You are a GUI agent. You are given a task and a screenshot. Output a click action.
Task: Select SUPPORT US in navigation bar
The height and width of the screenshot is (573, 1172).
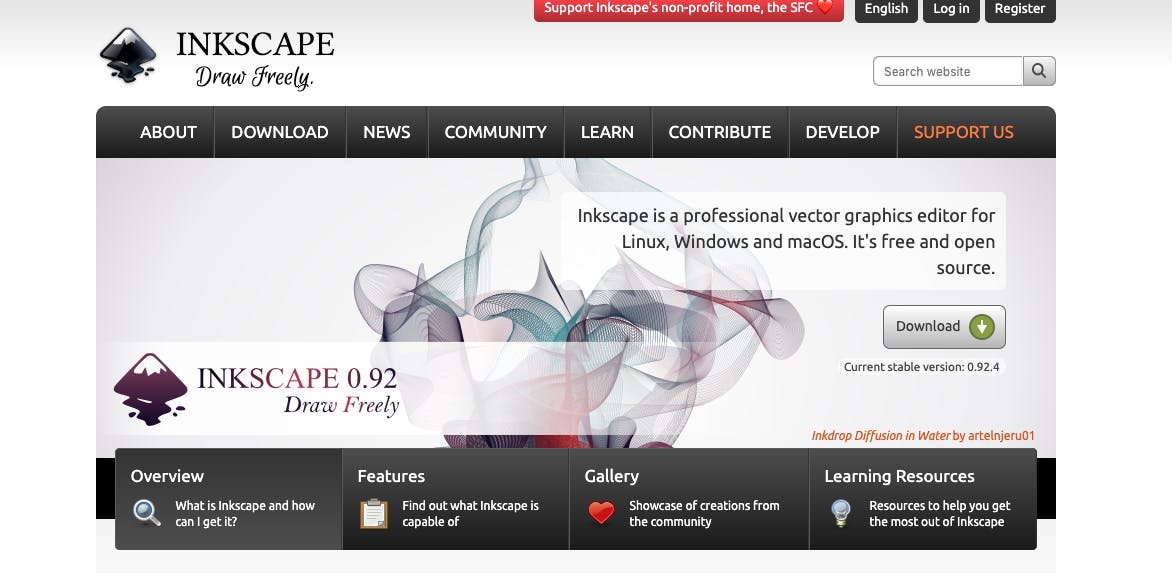click(963, 132)
